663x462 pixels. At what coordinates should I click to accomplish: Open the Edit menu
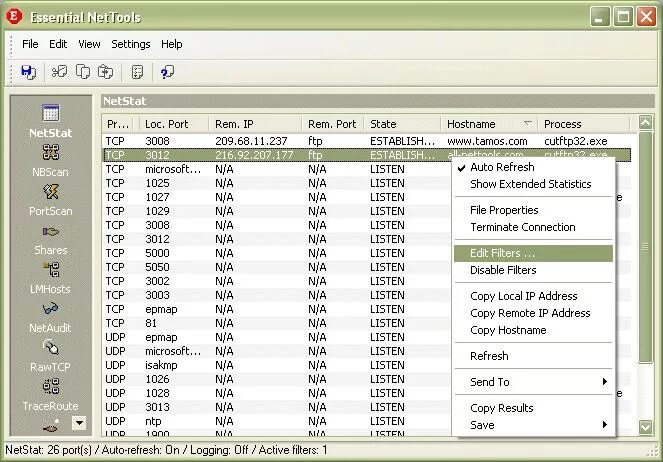pos(58,44)
